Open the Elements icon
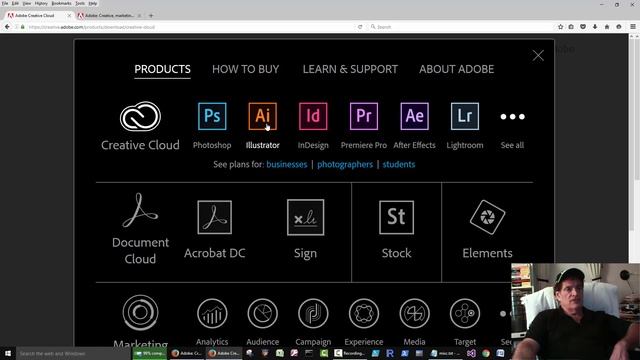Viewport: 640px width, 360px height. point(487,217)
